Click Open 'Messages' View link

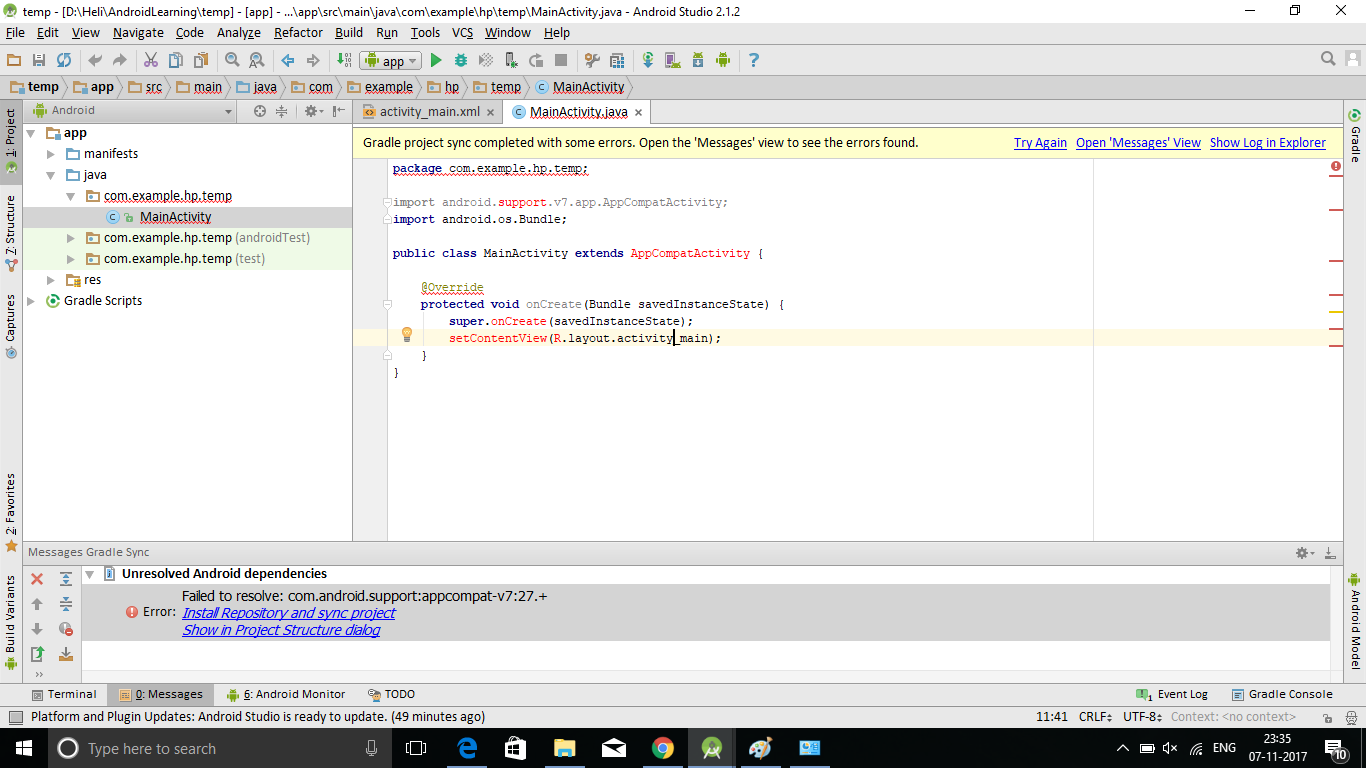tap(1138, 143)
